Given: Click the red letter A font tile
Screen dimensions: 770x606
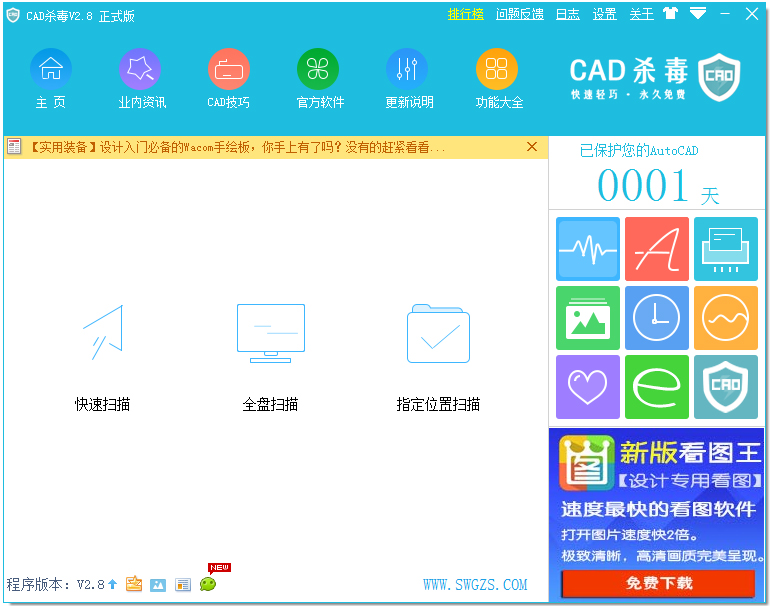Looking at the screenshot, I should click(x=657, y=249).
